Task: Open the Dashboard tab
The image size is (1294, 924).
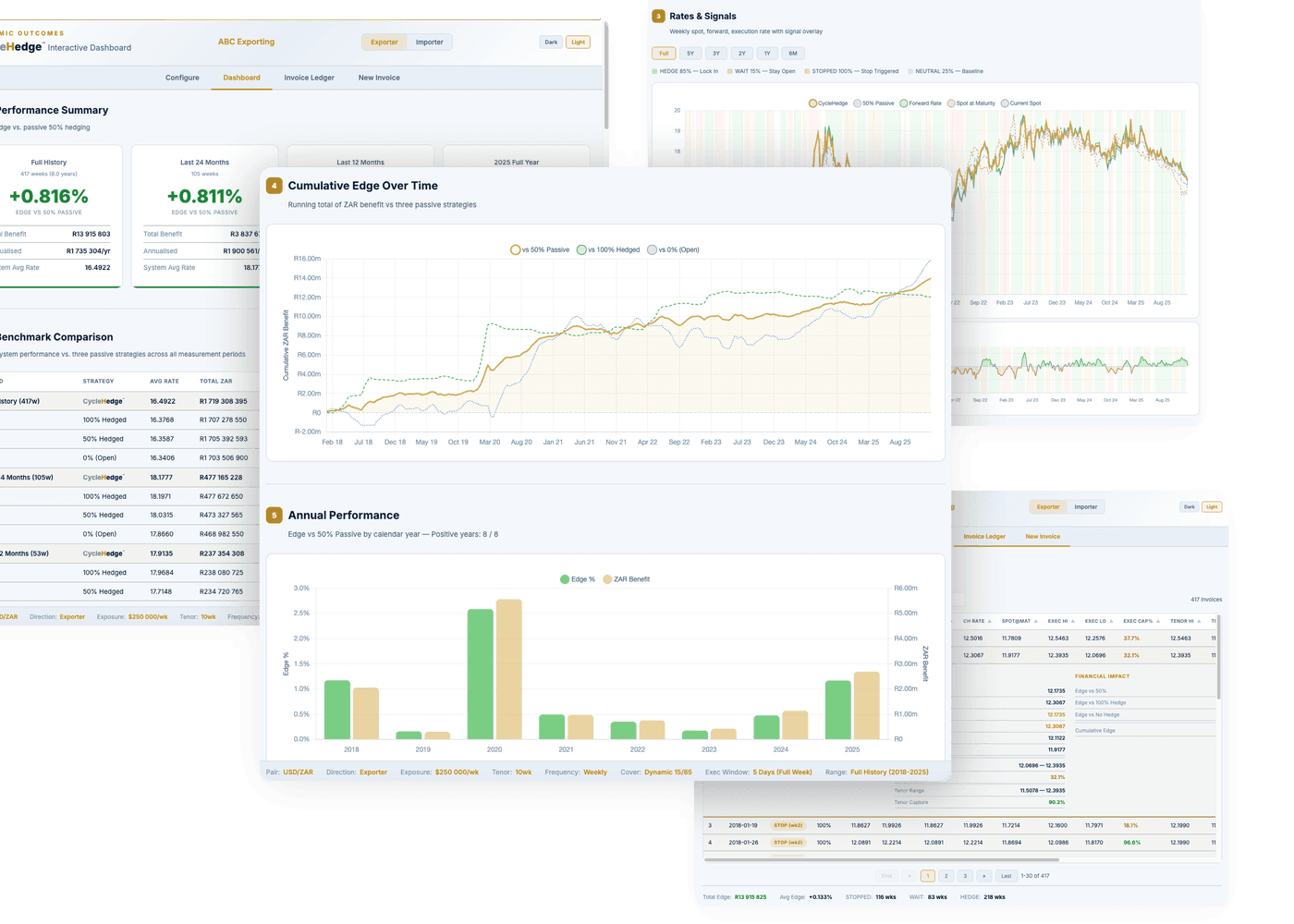Action: coord(241,78)
